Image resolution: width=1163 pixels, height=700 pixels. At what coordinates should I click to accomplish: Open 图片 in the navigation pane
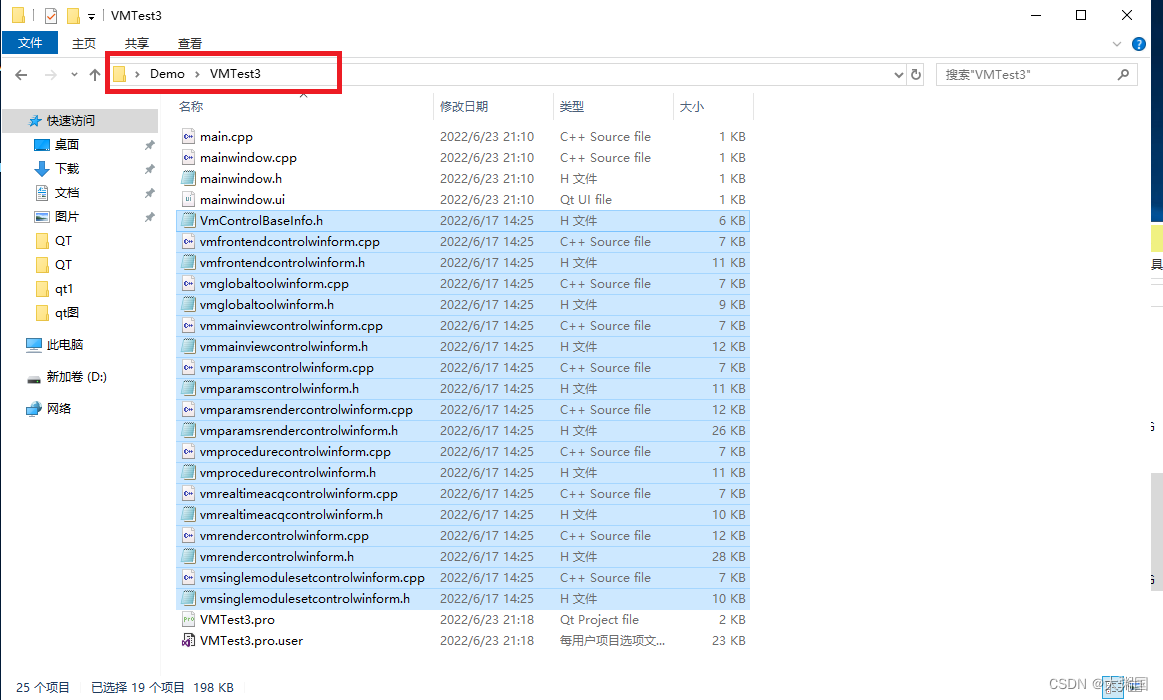coord(67,217)
